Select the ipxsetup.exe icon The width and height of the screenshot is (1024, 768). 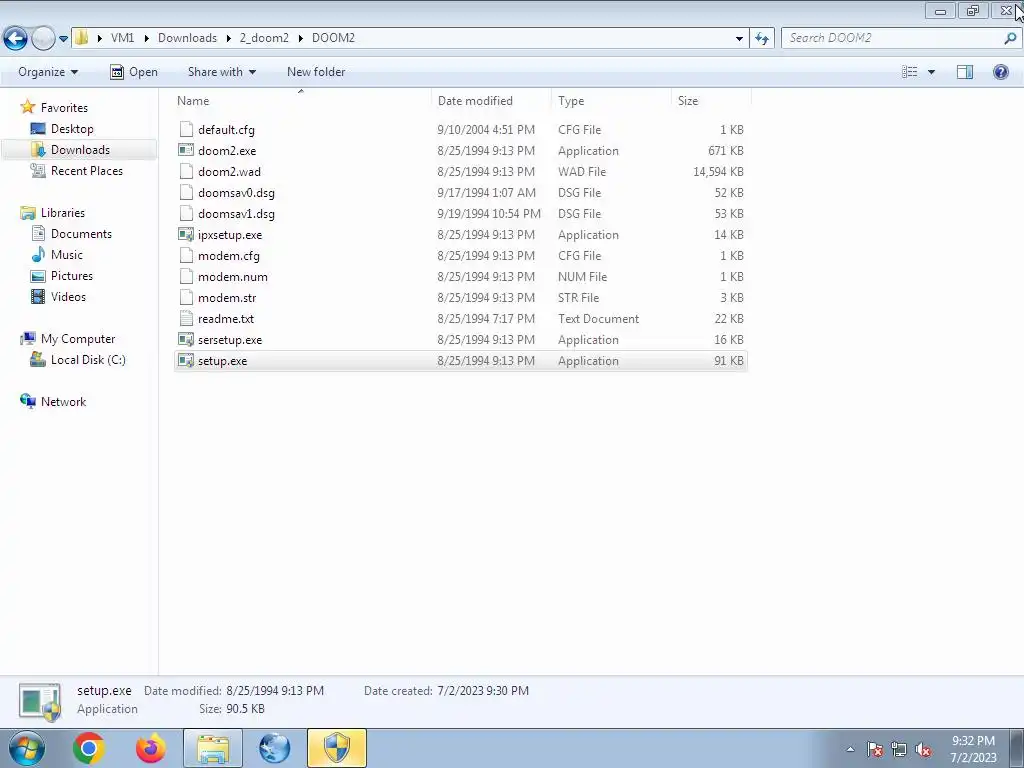tap(186, 234)
